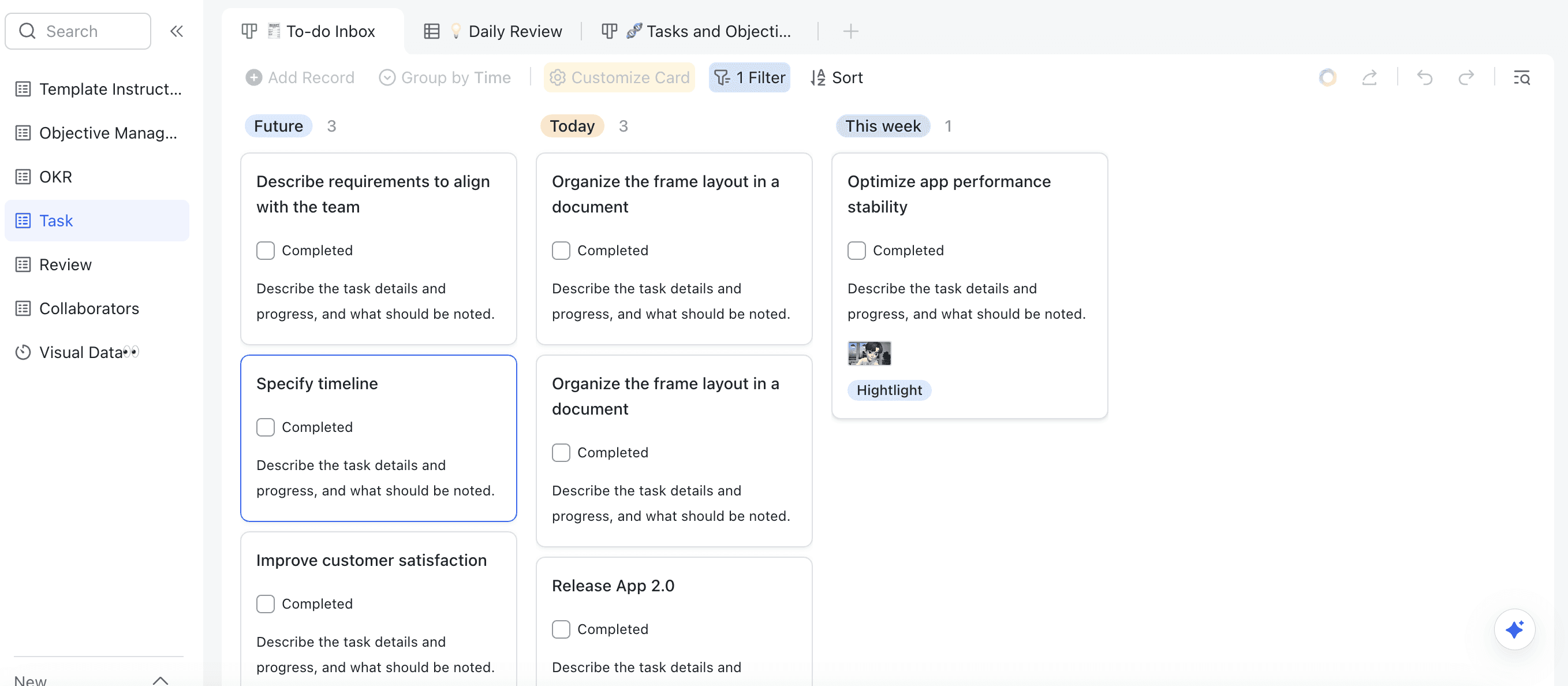This screenshot has width=1568, height=686.
Task: Tick Completed for Improve customer satisfaction
Action: pos(266,604)
